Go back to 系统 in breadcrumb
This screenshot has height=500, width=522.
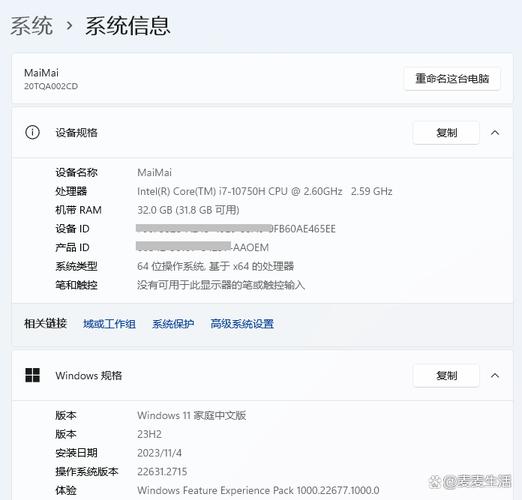click(x=32, y=26)
